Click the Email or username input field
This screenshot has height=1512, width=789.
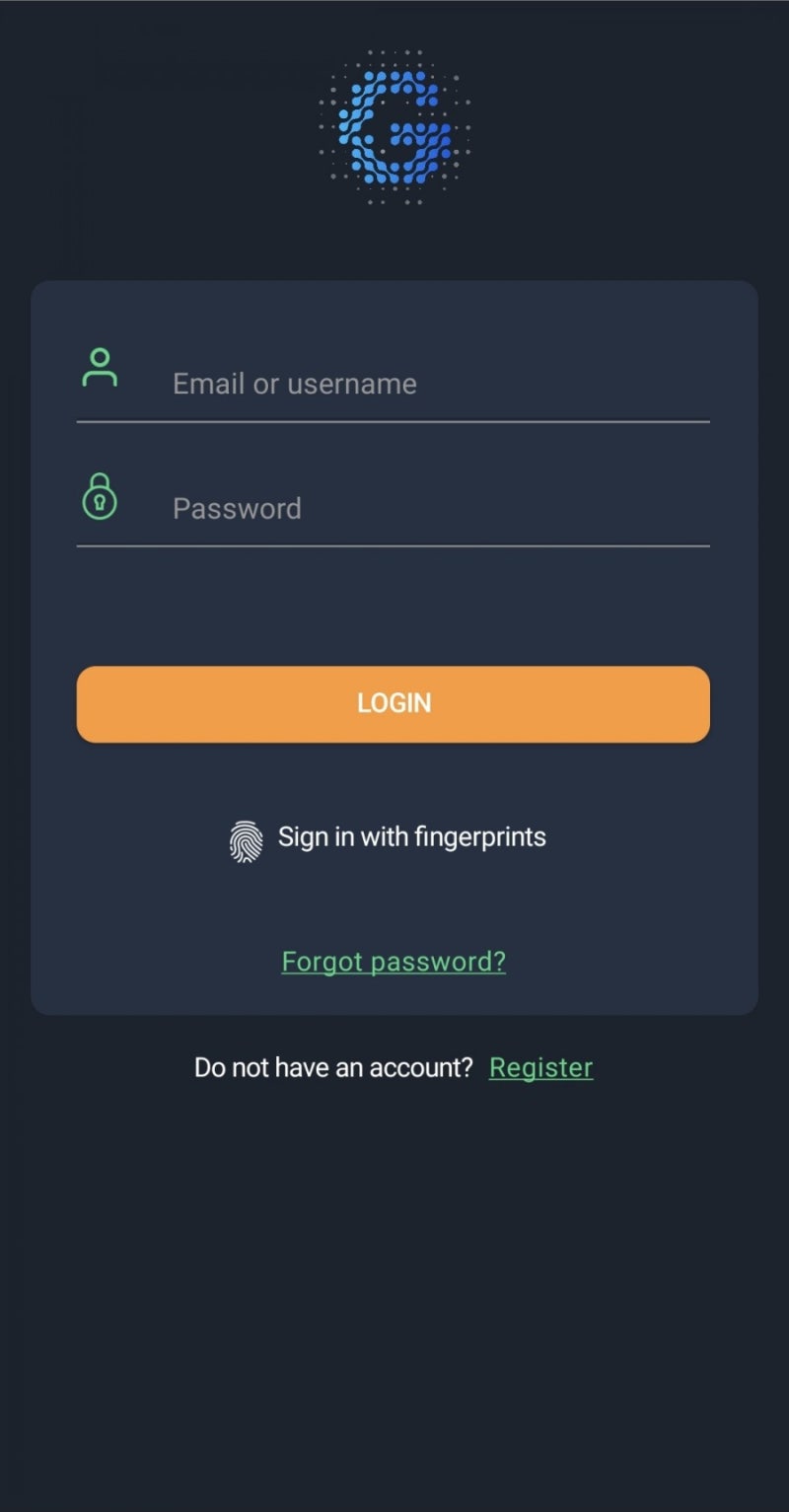tap(414, 384)
